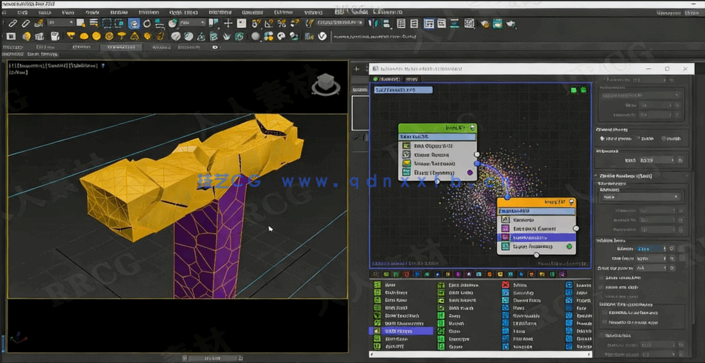Activate the Select and Scale tool
Image resolution: width=705 pixels, height=363 pixels.
tap(159, 22)
